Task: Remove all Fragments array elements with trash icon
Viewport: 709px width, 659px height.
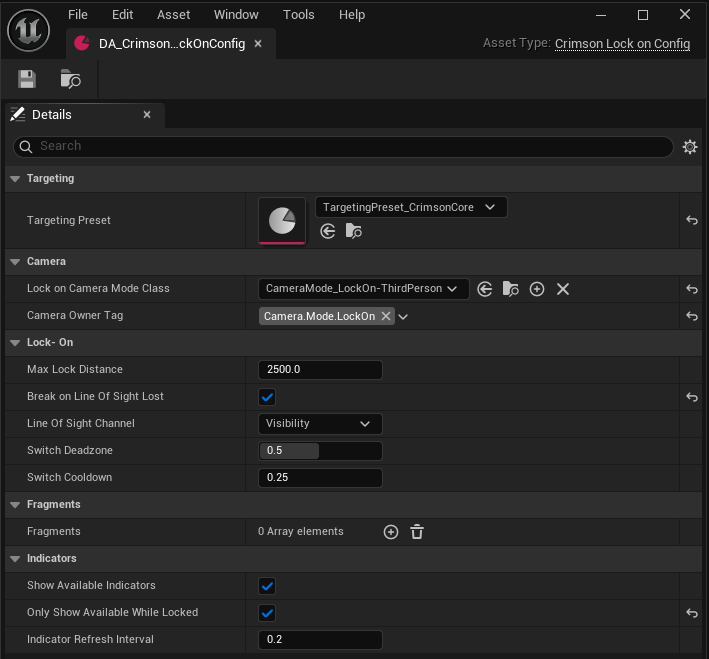Action: coord(417,532)
